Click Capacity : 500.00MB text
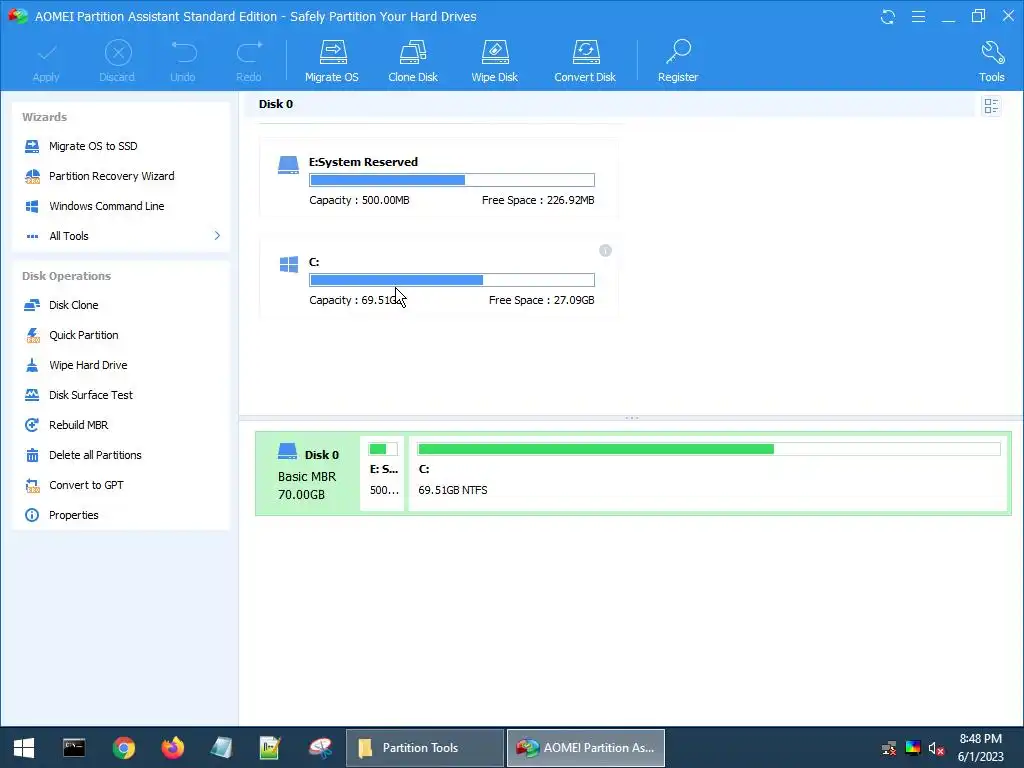The height and width of the screenshot is (768, 1024). (359, 200)
